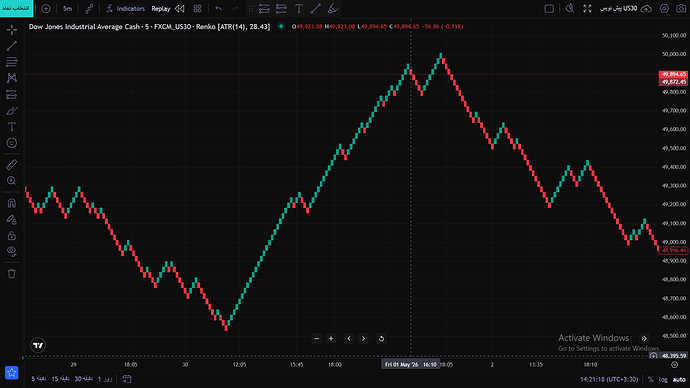Select the zoom-in magnifier tool
Screen dimensions: 690x388
[12, 181]
